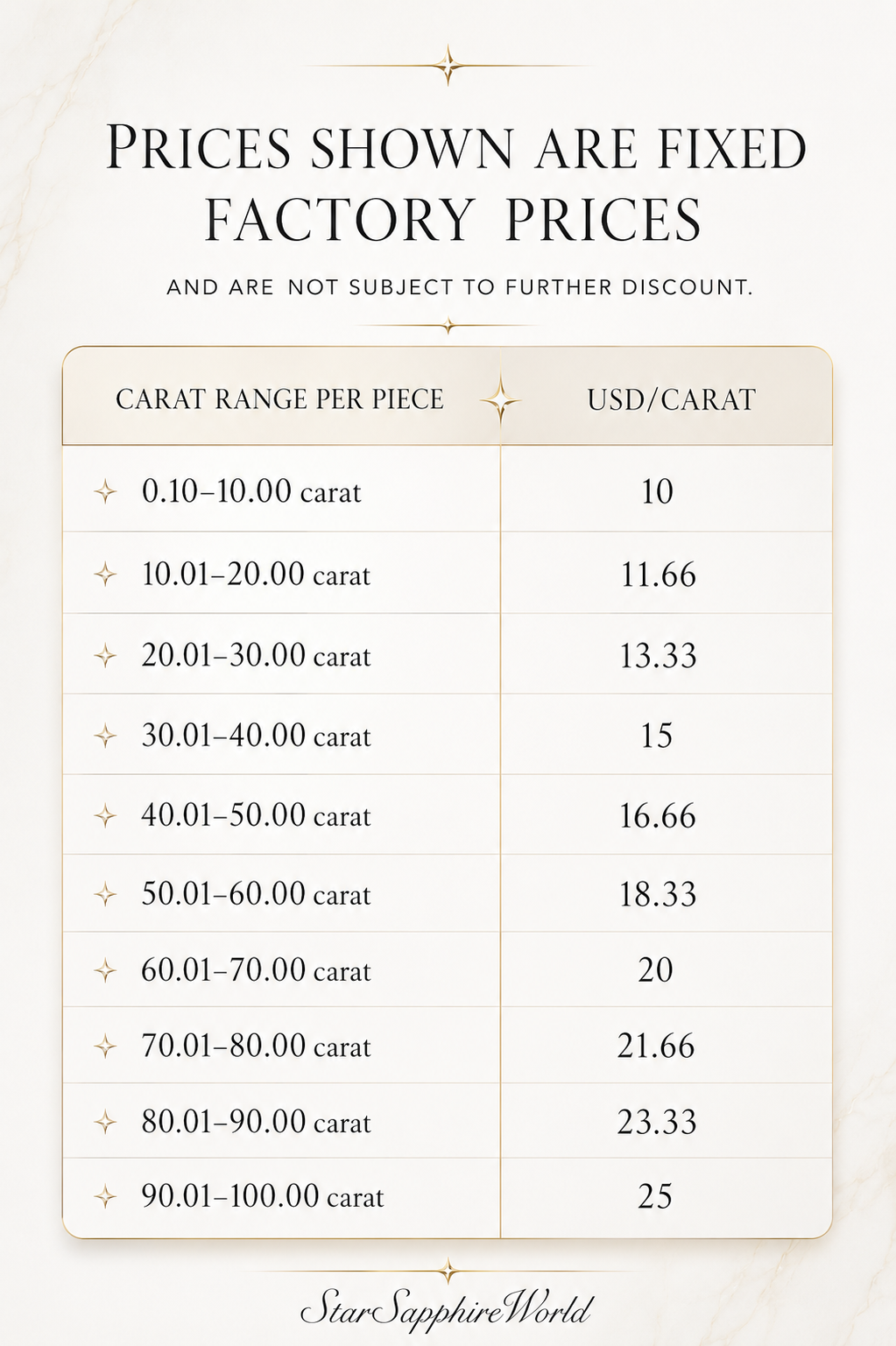Image resolution: width=896 pixels, height=1346 pixels.
Task: Select the CARAT RANGE PER PIECE column header
Action: pos(280,399)
